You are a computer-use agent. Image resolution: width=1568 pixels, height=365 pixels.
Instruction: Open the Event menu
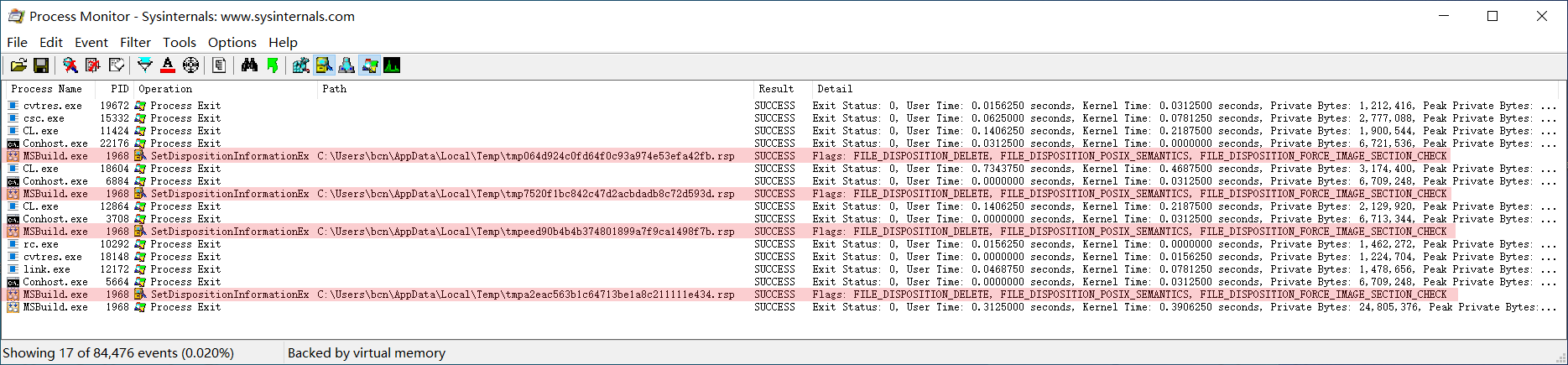tap(91, 42)
